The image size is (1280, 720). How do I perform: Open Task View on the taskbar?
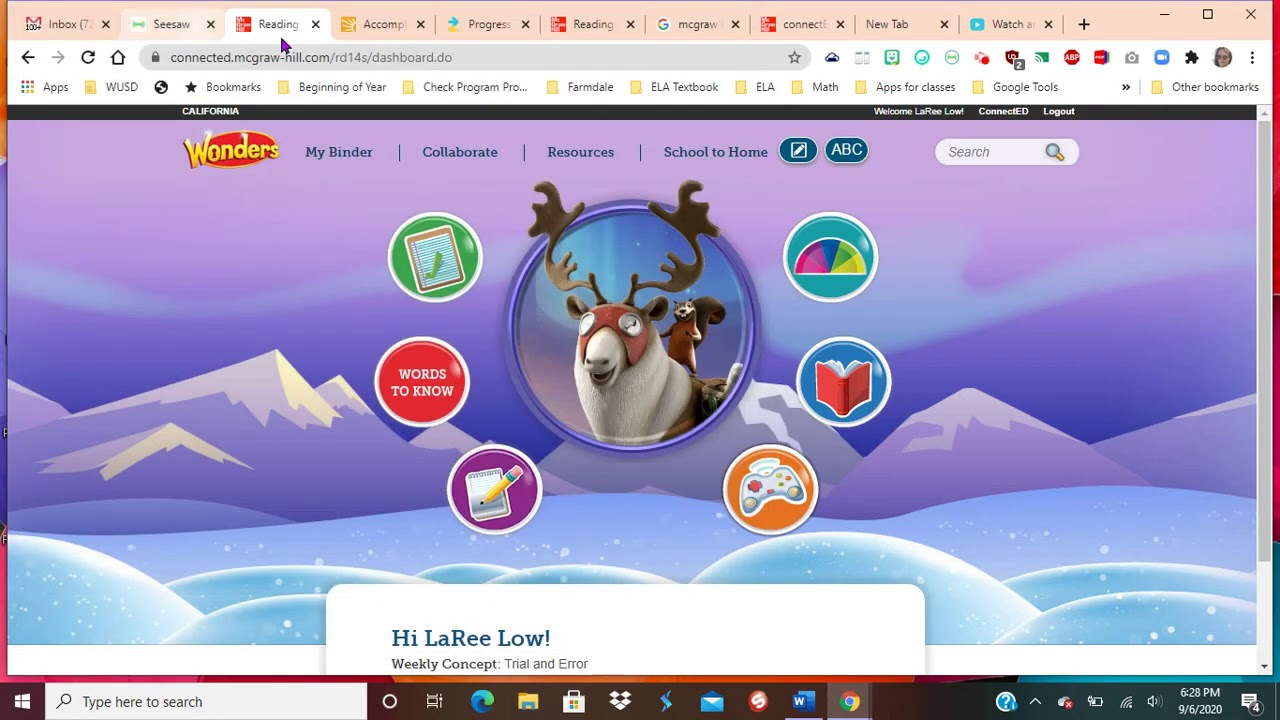pyautogui.click(x=435, y=701)
